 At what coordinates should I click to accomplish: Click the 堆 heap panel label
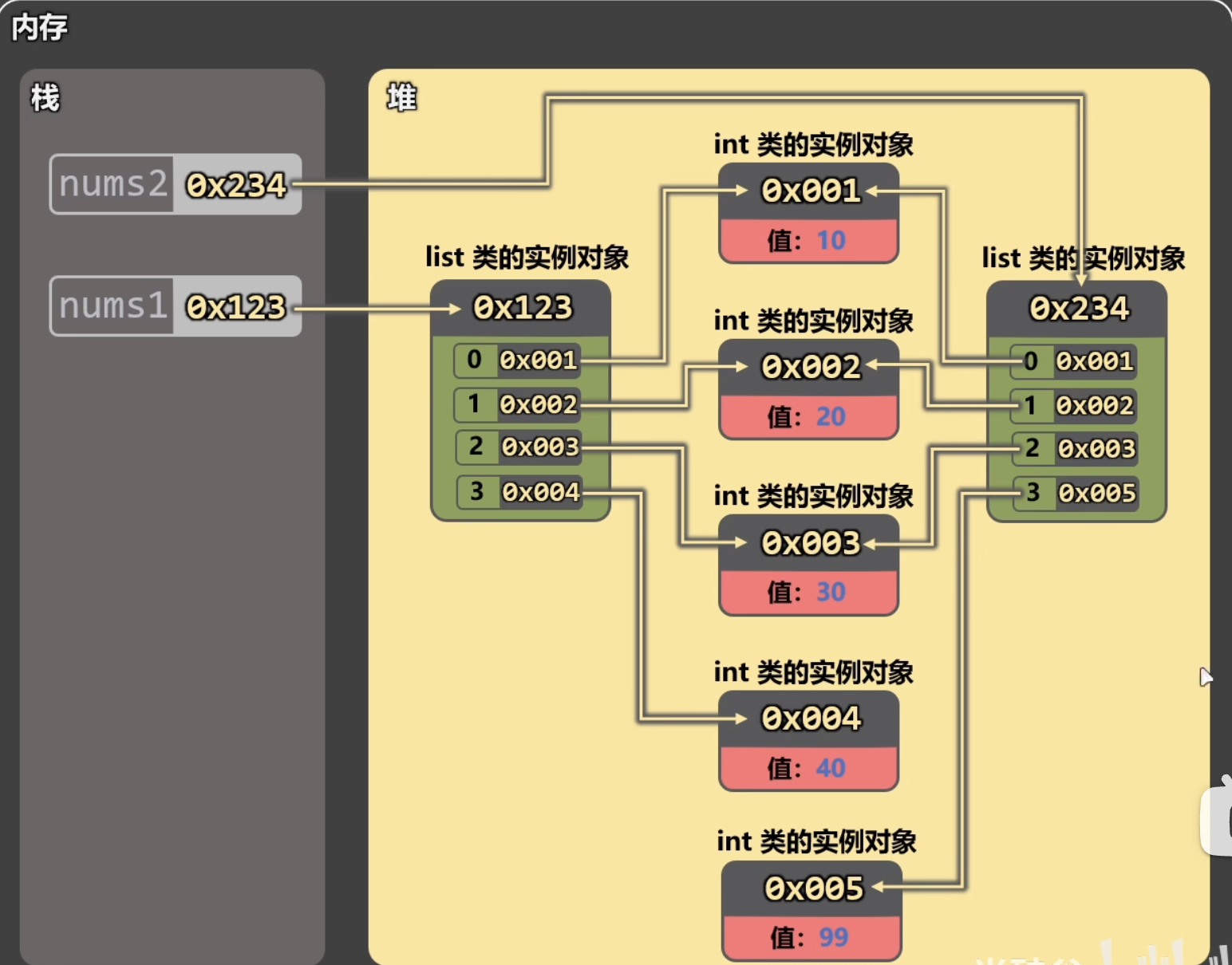[401, 97]
